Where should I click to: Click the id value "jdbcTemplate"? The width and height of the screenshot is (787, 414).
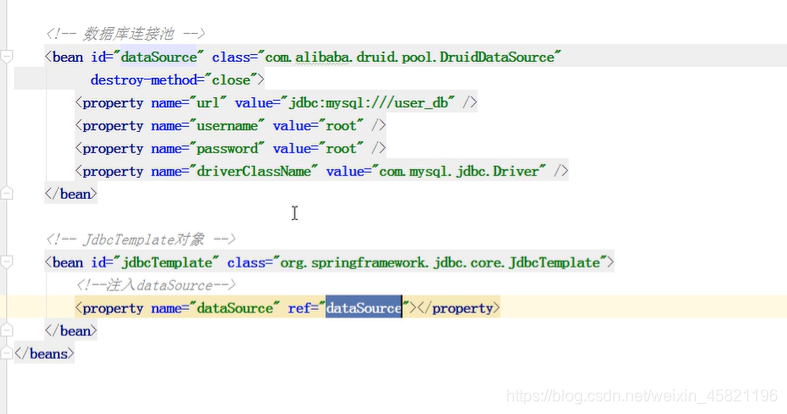[x=167, y=262]
